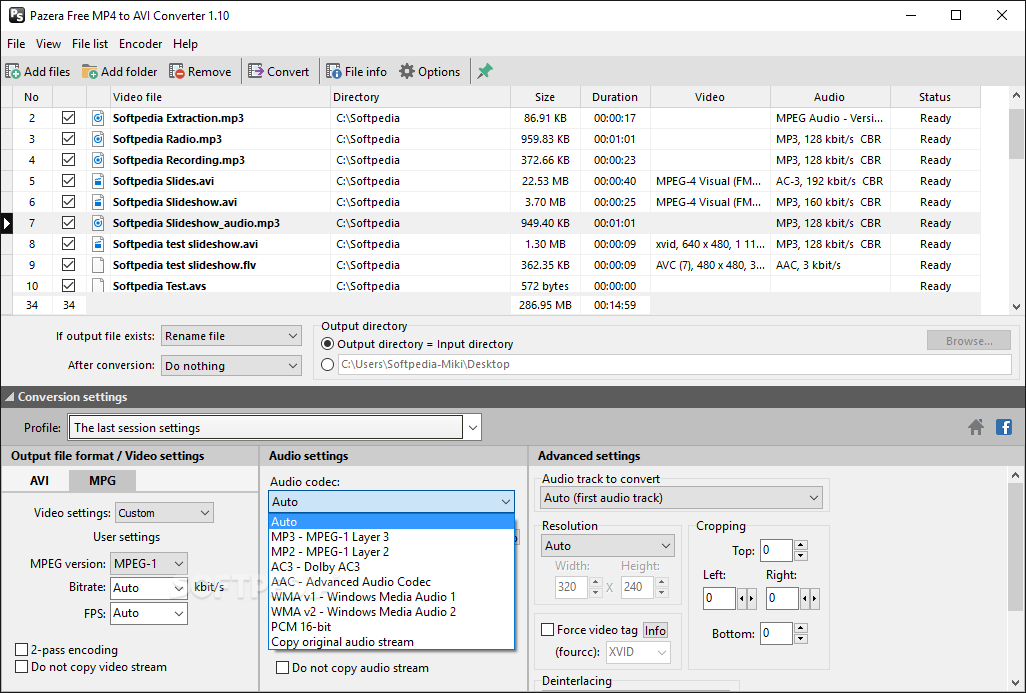This screenshot has height=693, width=1026.
Task: Open the Help menu
Action: (x=185, y=44)
